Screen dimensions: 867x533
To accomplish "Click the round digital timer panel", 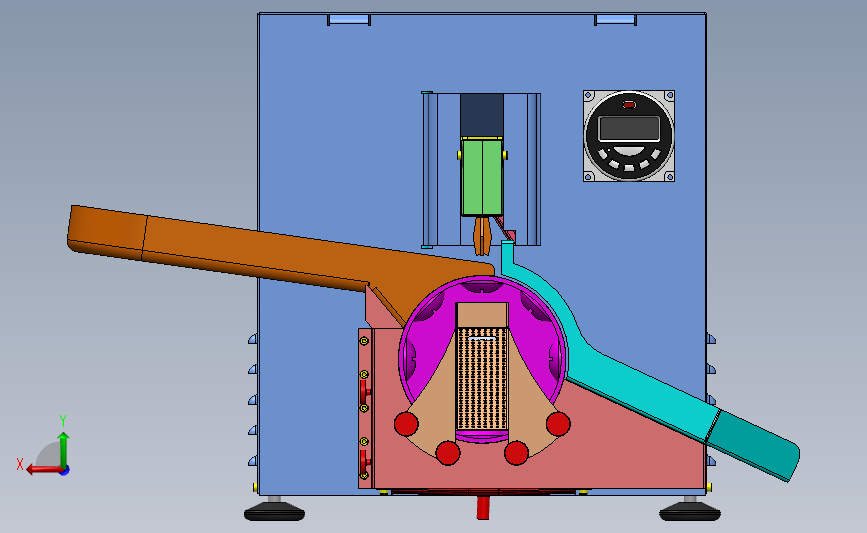I will [x=629, y=136].
